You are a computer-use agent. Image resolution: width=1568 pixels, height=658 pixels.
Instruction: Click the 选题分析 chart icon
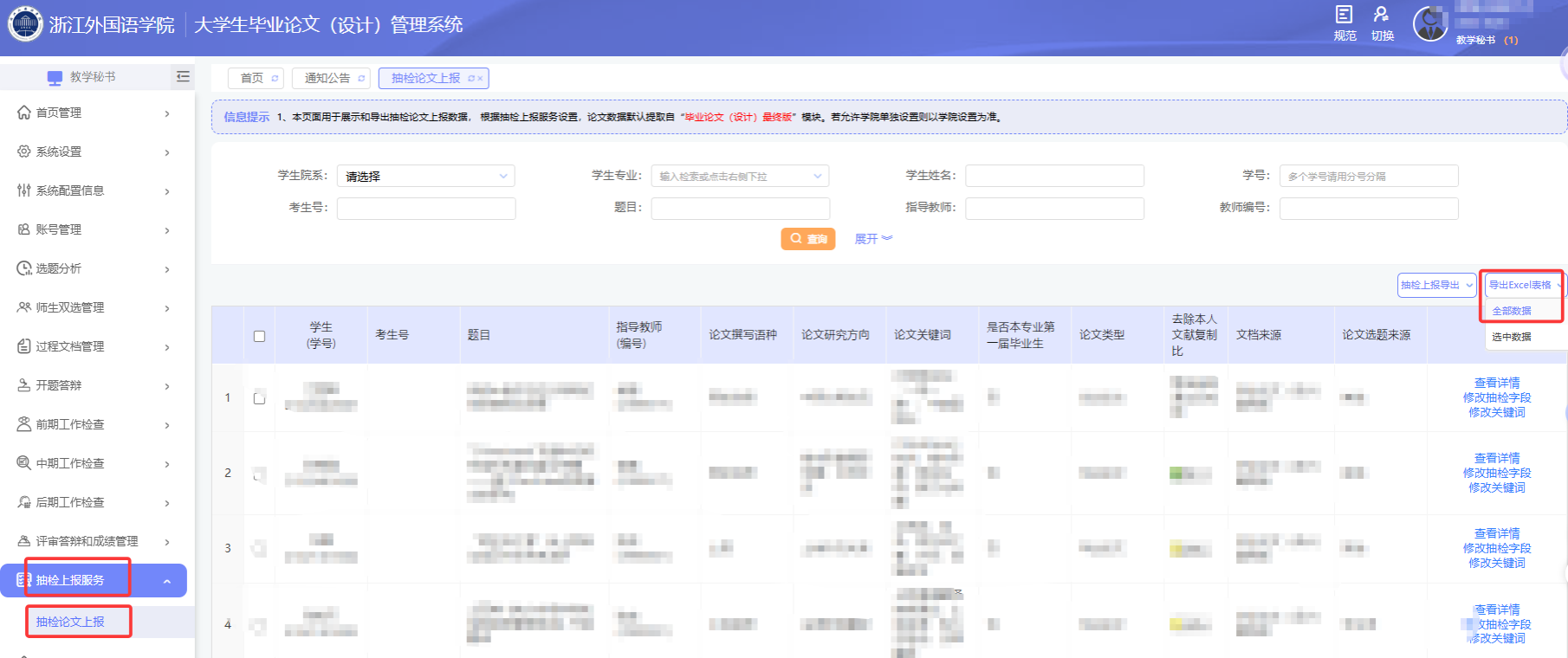(24, 268)
